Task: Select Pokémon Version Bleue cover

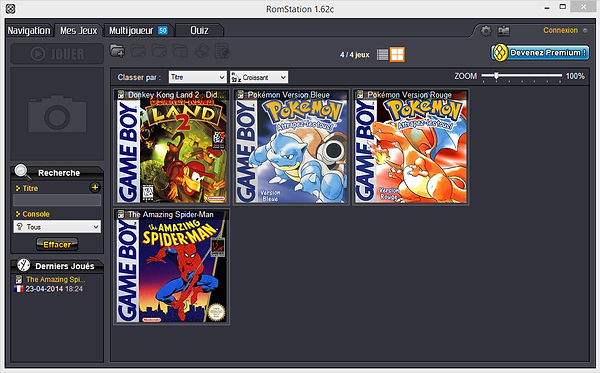Action: pyautogui.click(x=292, y=147)
